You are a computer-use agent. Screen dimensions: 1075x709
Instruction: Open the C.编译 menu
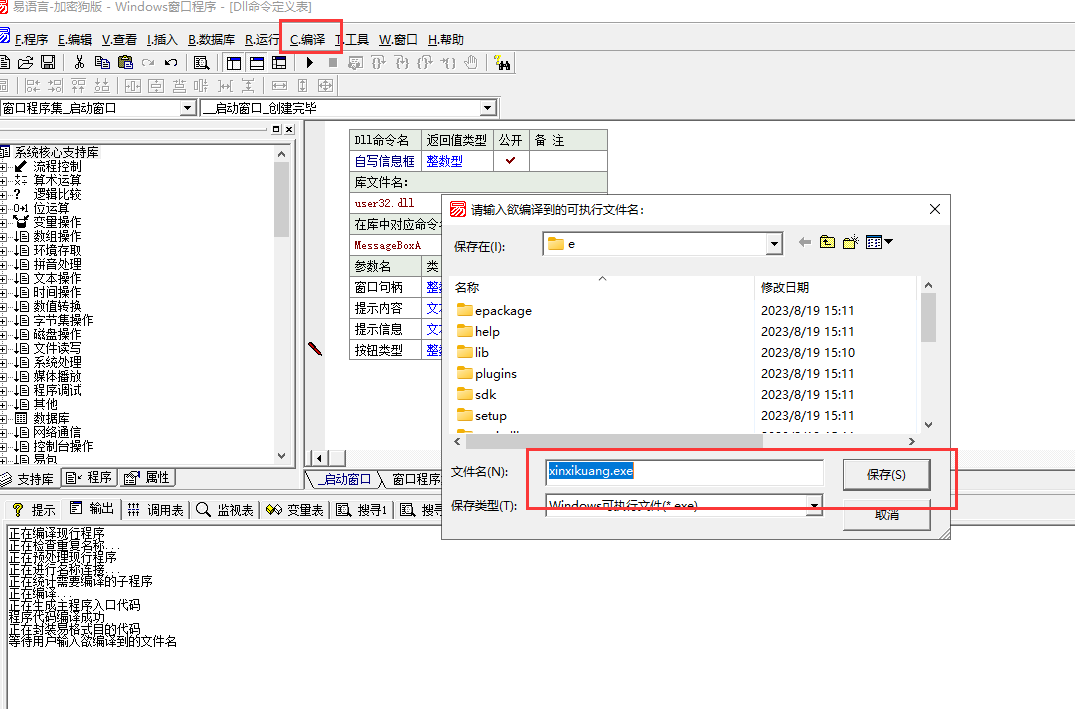pyautogui.click(x=307, y=40)
